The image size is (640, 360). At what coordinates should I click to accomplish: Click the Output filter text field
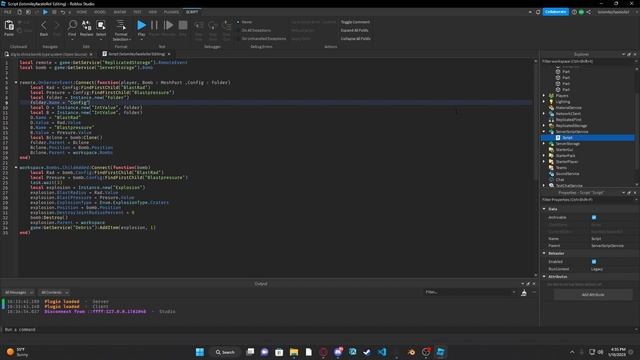469,292
